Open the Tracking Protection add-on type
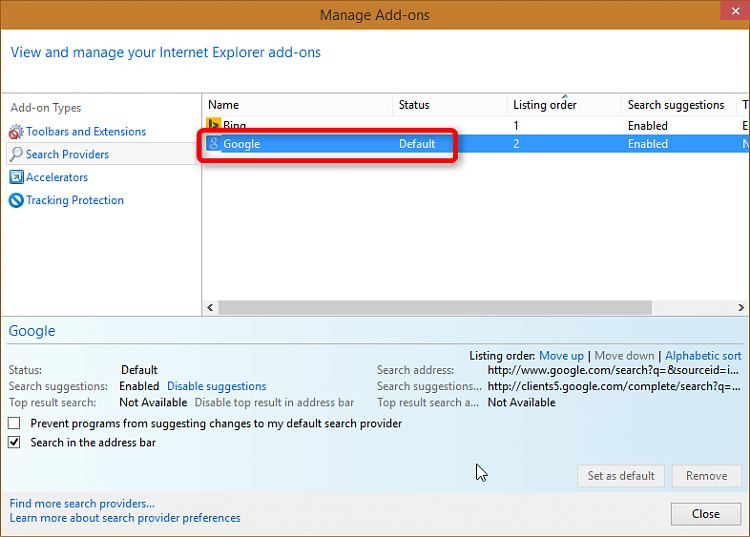 75,200
